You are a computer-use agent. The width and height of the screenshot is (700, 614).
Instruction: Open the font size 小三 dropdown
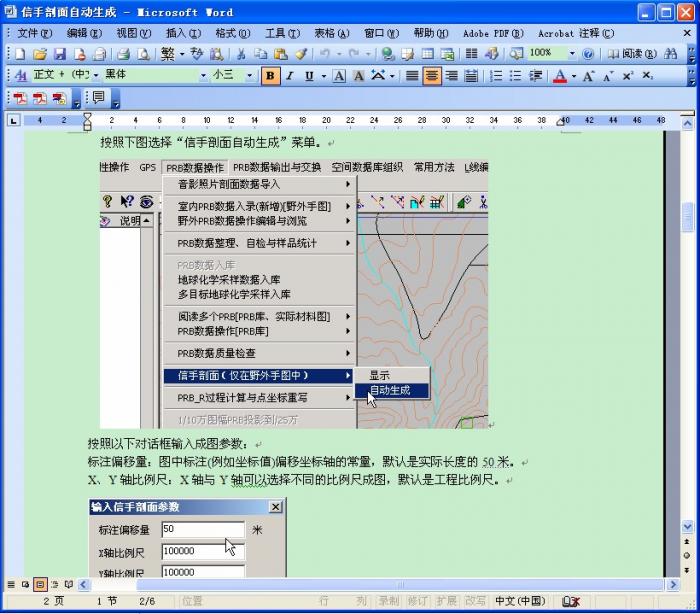250,75
